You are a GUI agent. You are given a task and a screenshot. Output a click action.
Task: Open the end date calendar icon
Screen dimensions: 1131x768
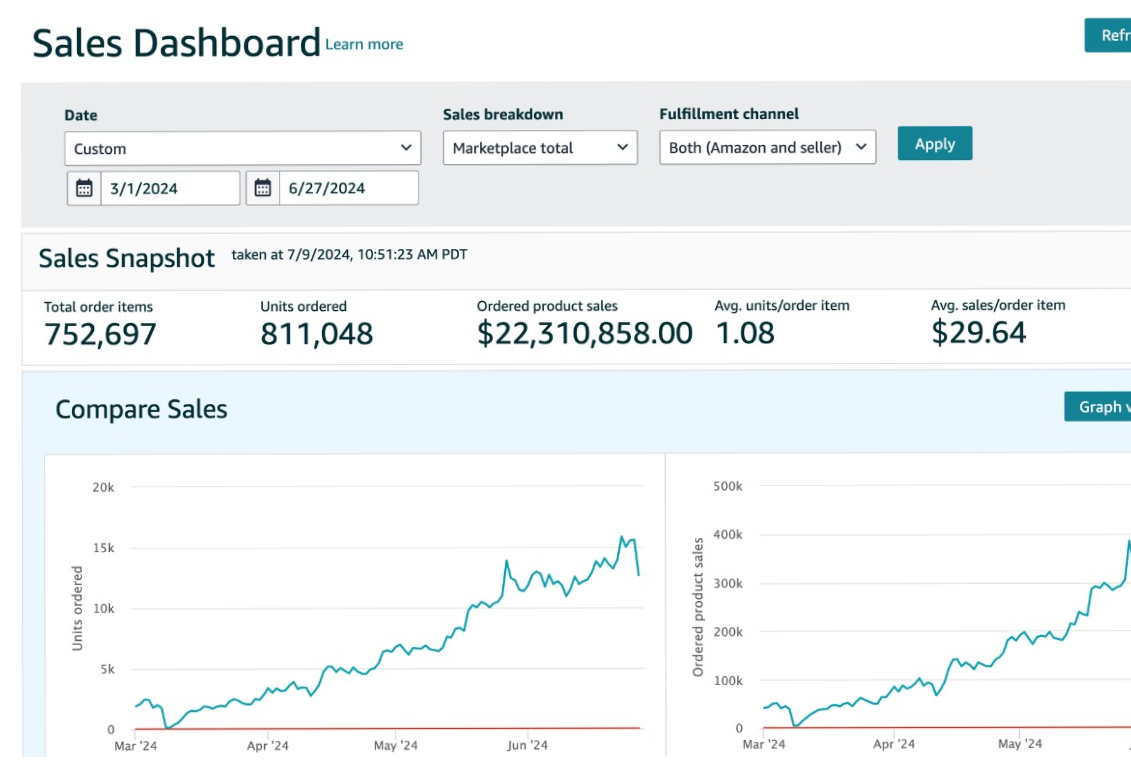(263, 188)
